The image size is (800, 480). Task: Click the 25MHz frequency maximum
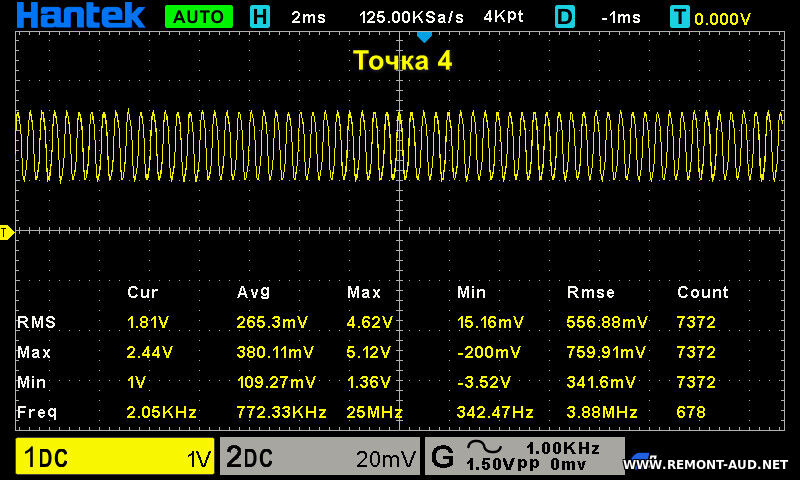point(374,412)
